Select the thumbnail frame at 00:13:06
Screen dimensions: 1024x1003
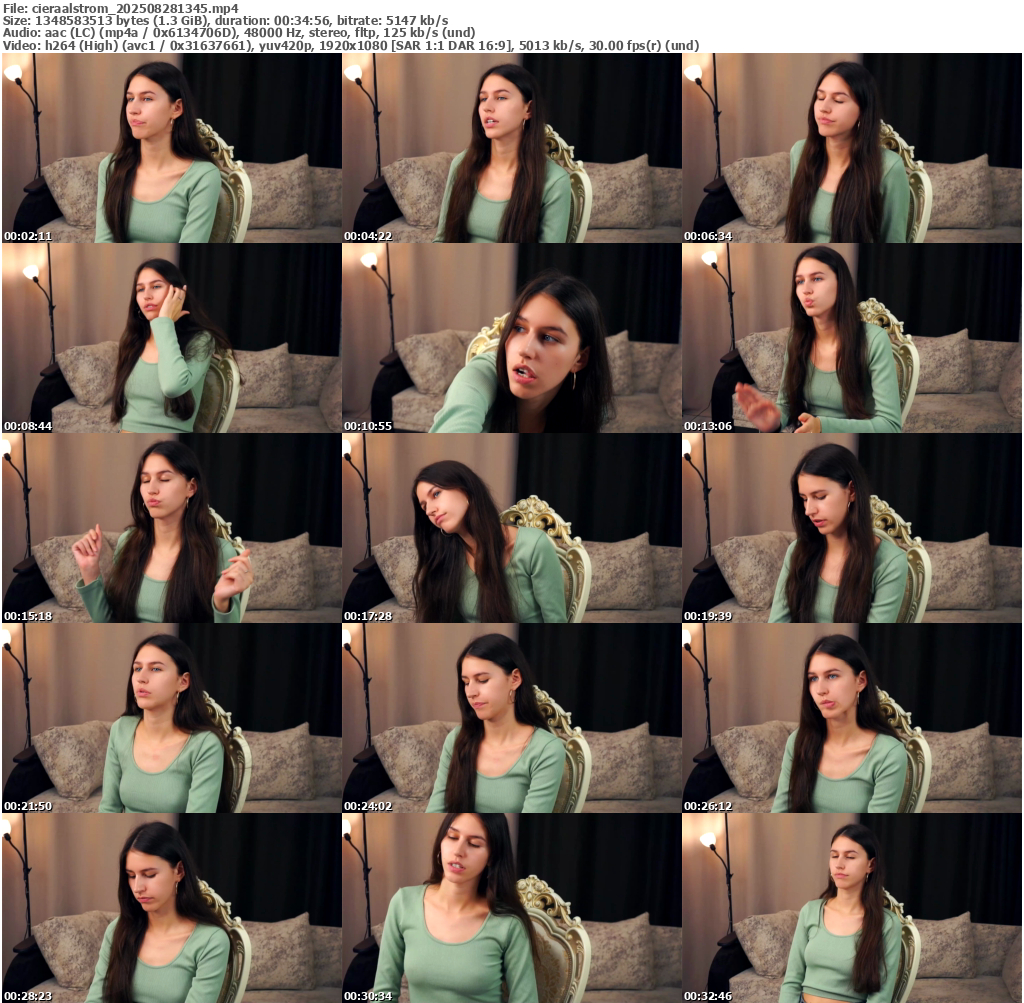click(x=852, y=338)
